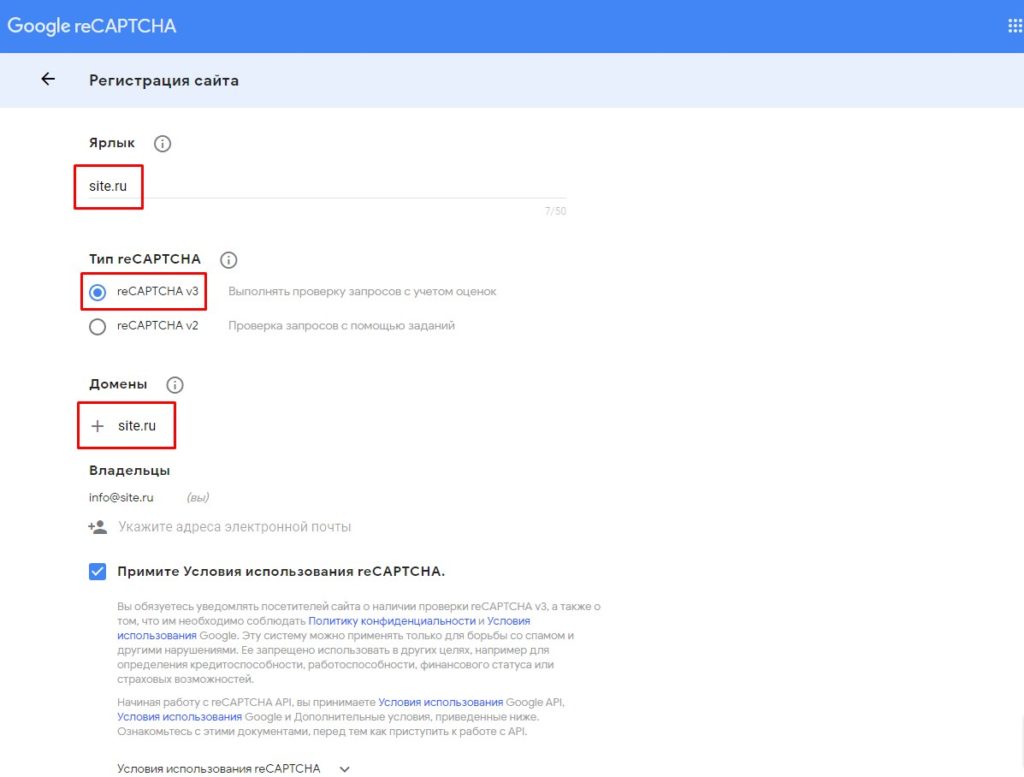Click the Ярлык text field containing site.ru
Screen dimensions: 1024x777
[x=320, y=186]
